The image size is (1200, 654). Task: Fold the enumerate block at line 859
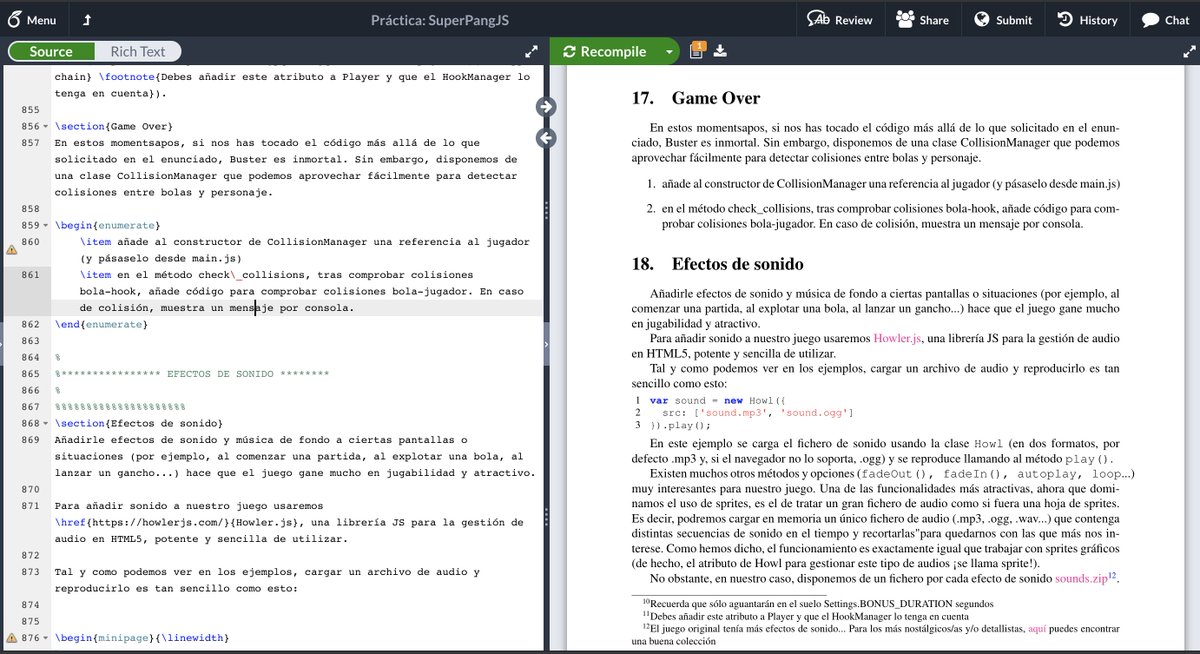click(x=45, y=226)
